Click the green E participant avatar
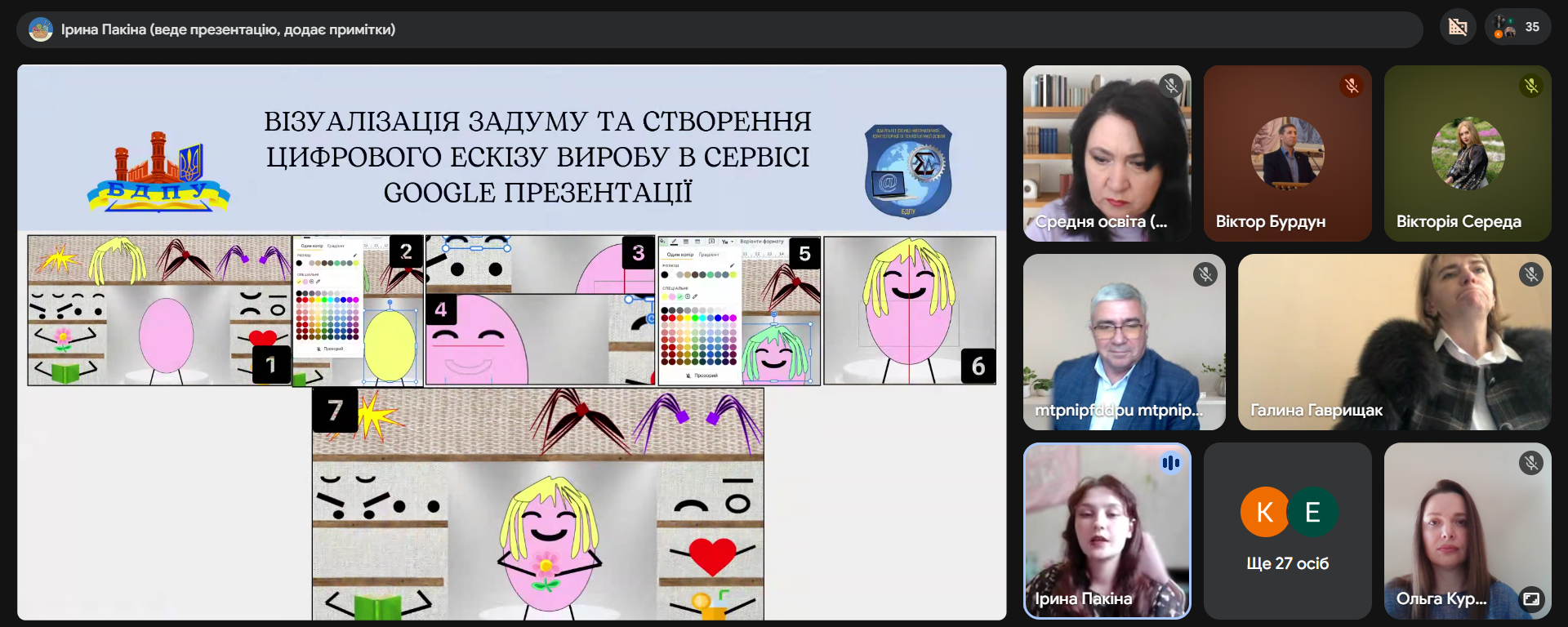The width and height of the screenshot is (1568, 627). (1312, 512)
